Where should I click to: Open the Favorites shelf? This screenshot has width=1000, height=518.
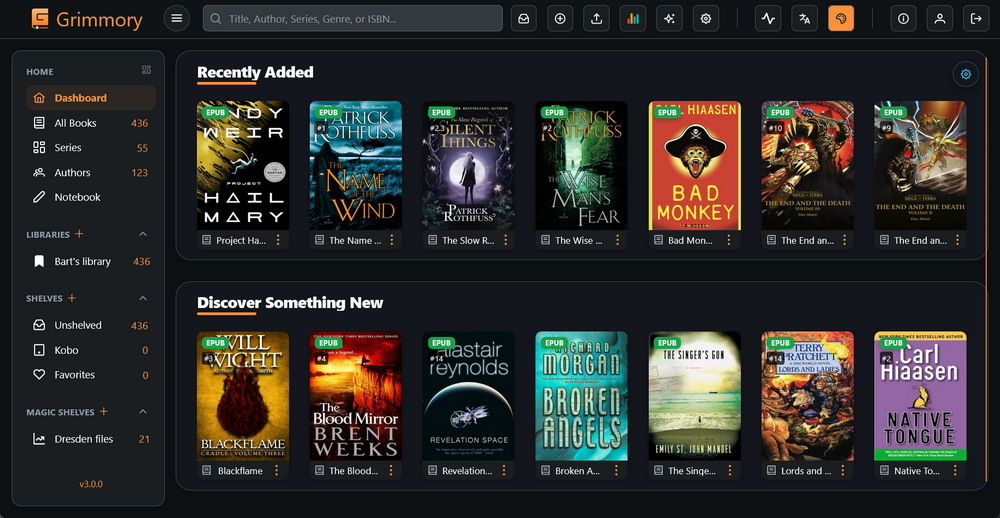tap(91, 374)
